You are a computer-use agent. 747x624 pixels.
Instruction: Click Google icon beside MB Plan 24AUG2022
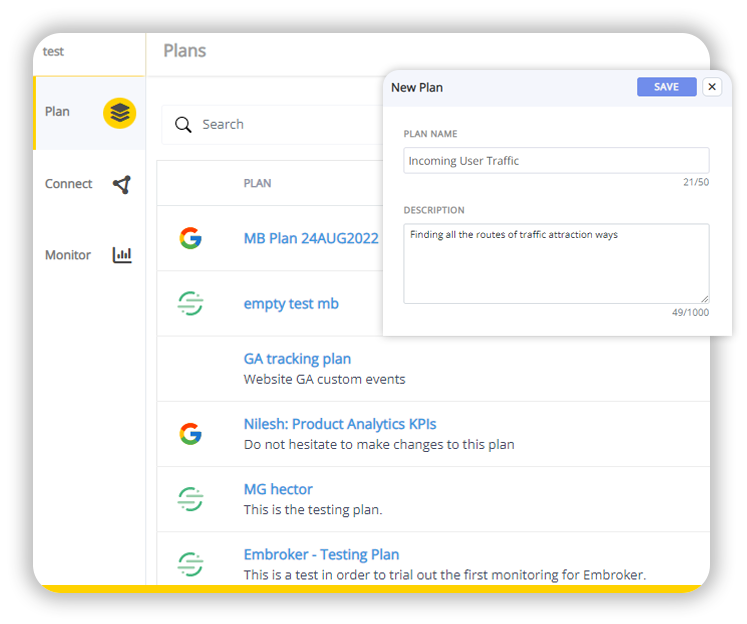190,239
